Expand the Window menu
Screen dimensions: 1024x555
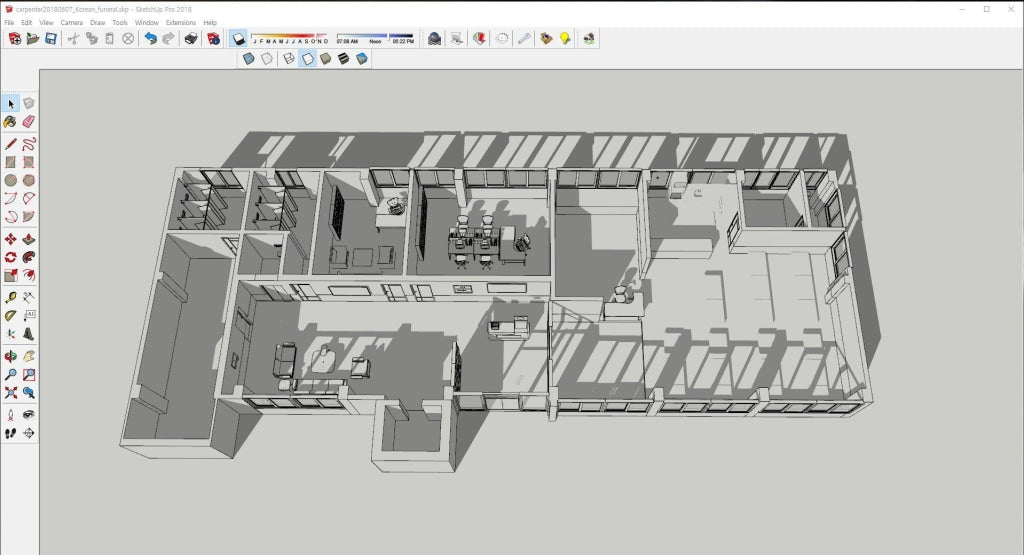(x=146, y=22)
